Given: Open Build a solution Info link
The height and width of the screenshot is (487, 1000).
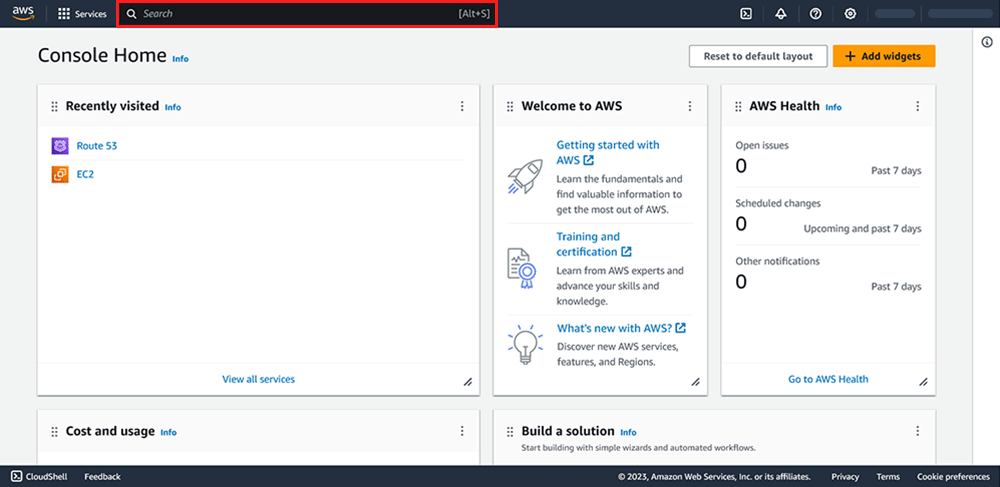Looking at the screenshot, I should click(x=628, y=432).
